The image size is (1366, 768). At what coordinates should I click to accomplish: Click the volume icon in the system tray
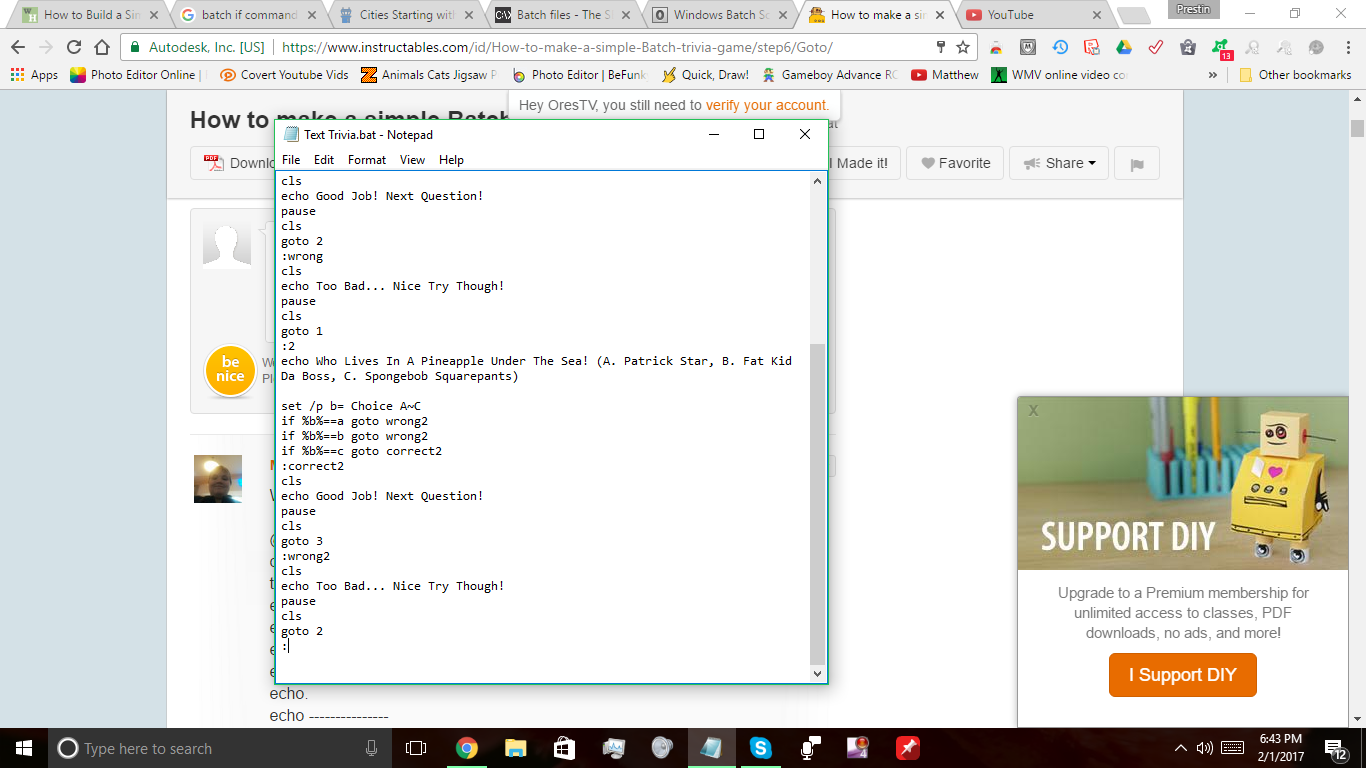pyautogui.click(x=1204, y=748)
